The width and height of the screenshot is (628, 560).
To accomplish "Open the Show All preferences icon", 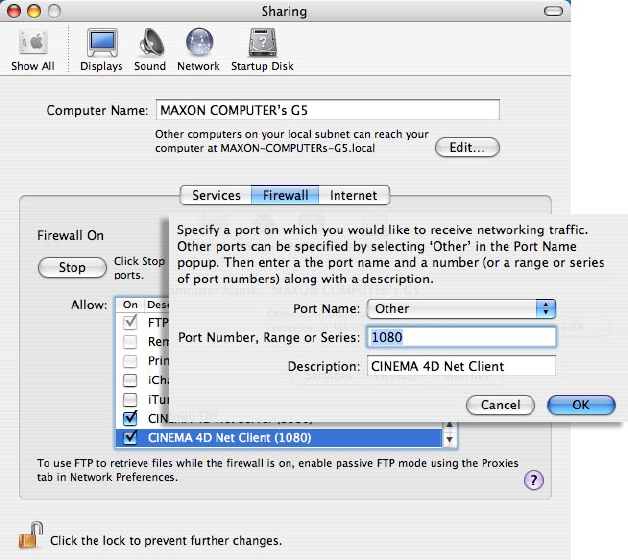I will [x=33, y=50].
